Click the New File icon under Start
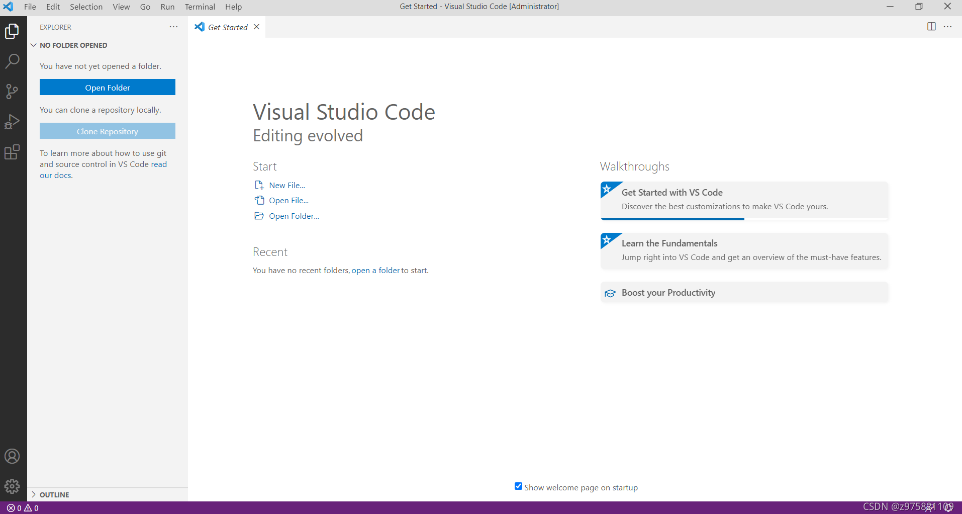 [x=259, y=185]
